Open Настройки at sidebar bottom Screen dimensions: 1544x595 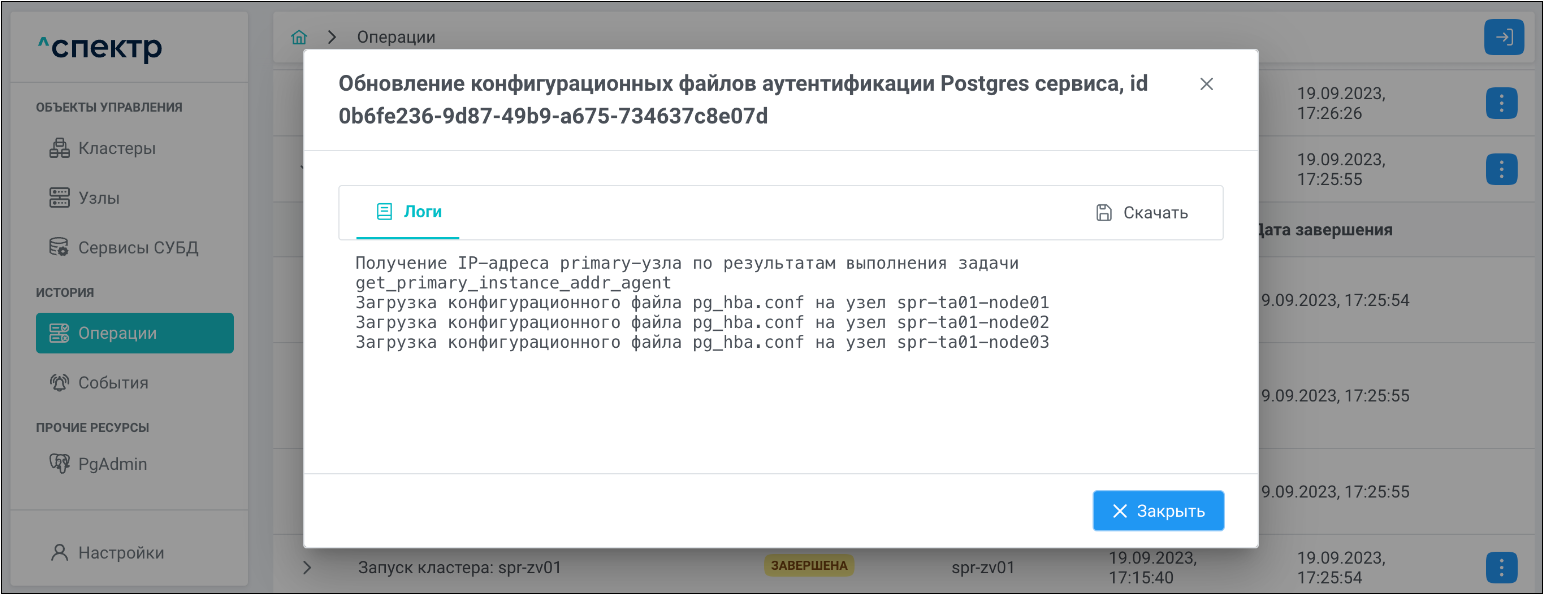pyautogui.click(x=120, y=553)
